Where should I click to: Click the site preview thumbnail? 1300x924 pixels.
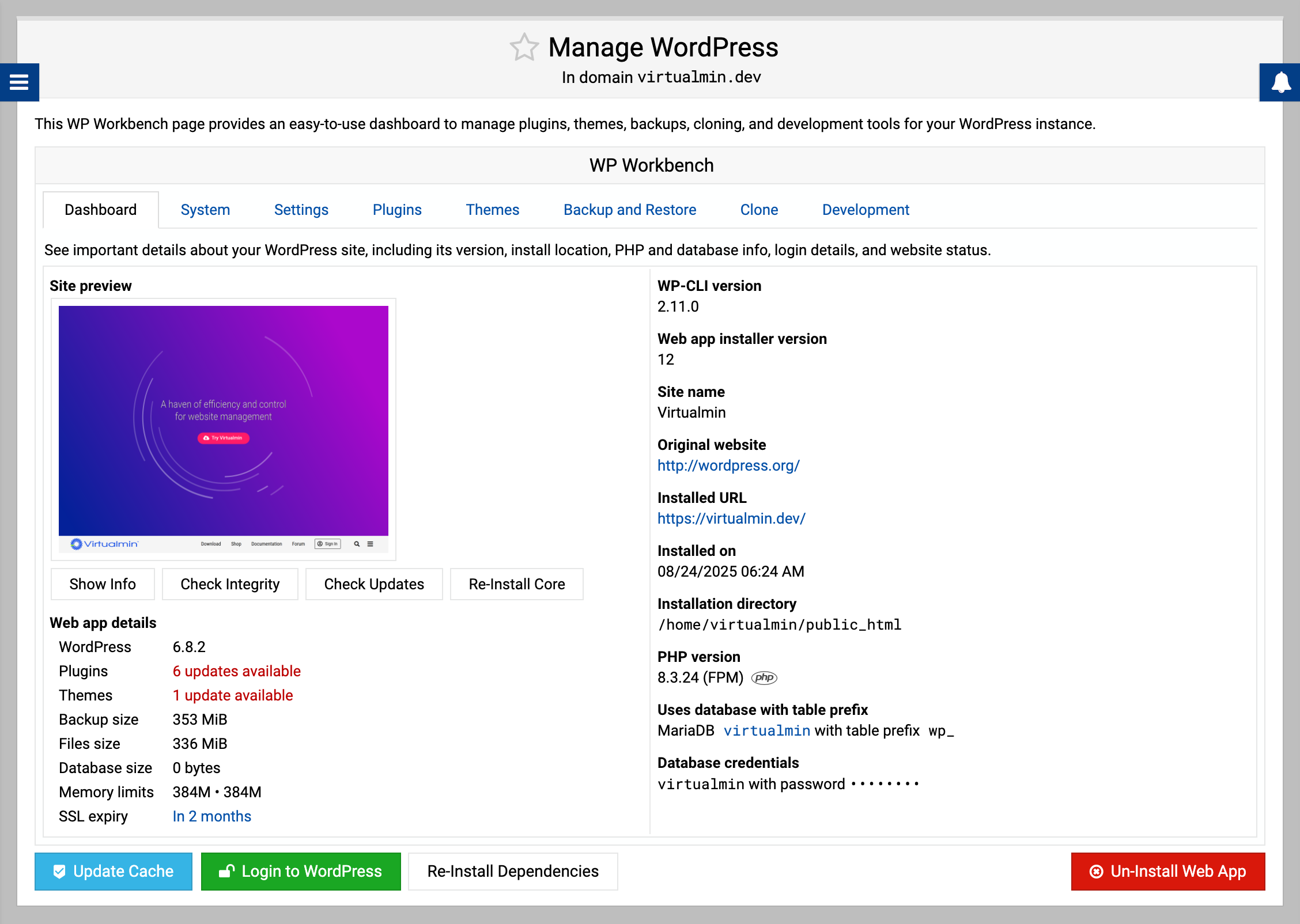pyautogui.click(x=224, y=429)
